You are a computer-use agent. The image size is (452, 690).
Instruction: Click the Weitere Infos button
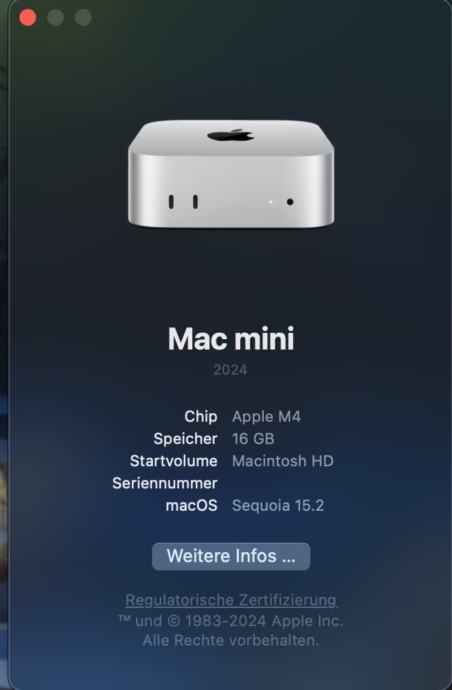tap(231, 556)
